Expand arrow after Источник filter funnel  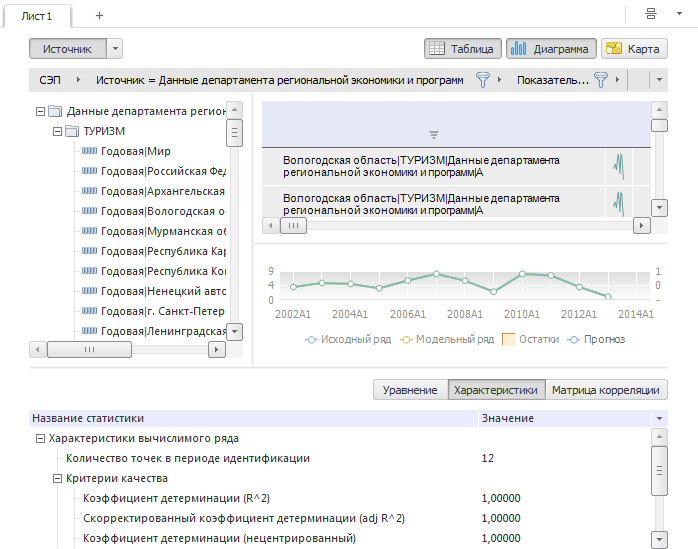coord(499,80)
